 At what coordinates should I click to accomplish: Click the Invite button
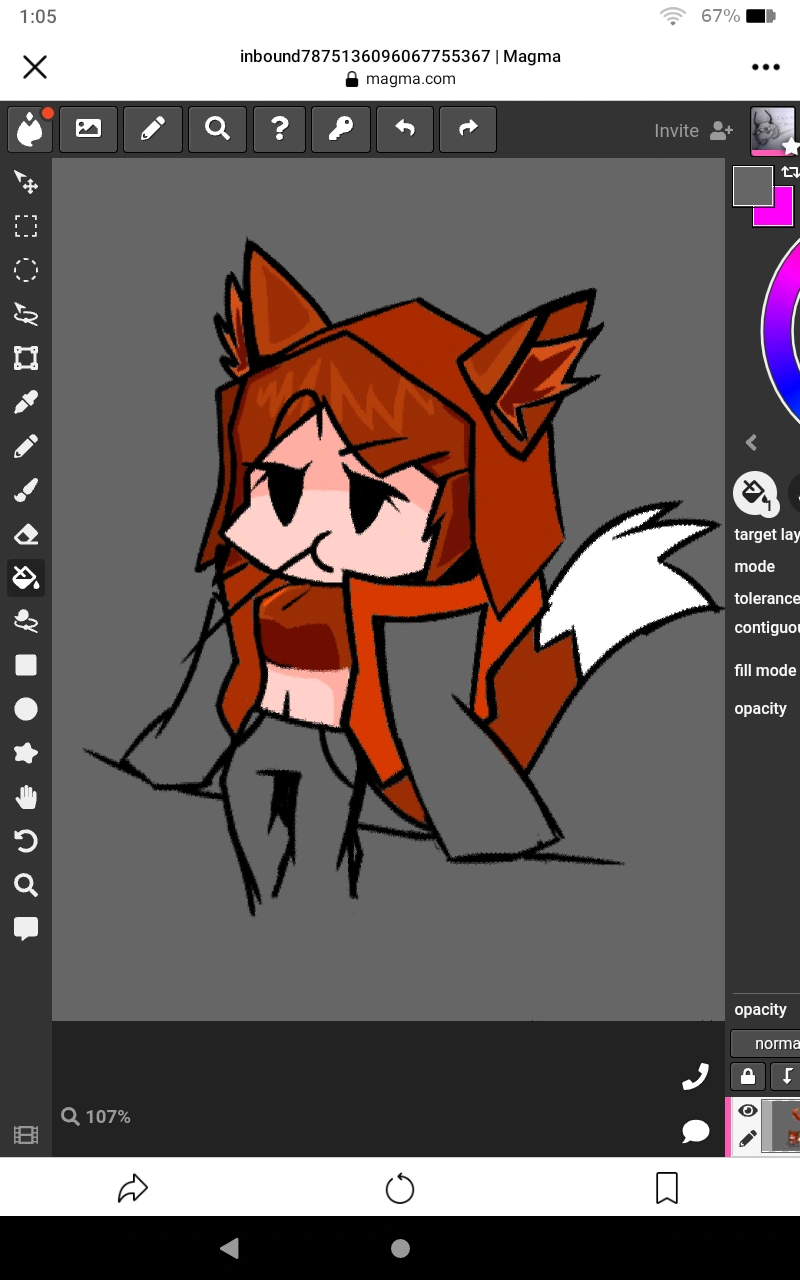tap(676, 131)
